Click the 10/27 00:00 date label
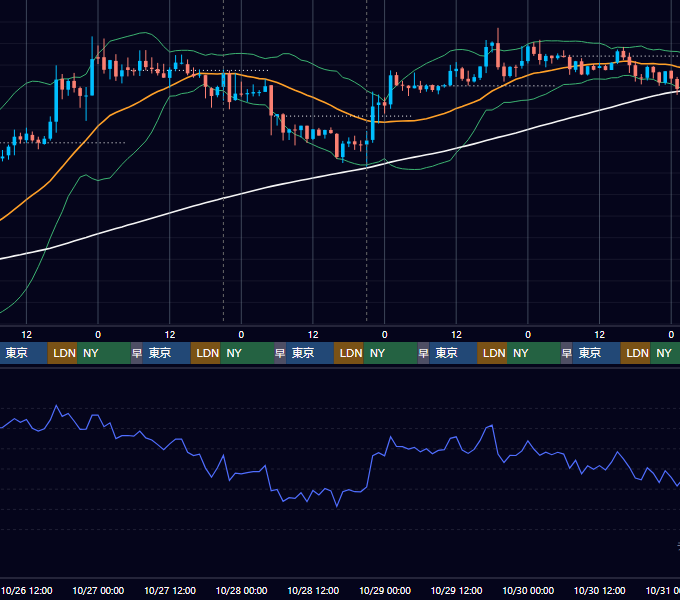This screenshot has height=600, width=680. coord(98,590)
